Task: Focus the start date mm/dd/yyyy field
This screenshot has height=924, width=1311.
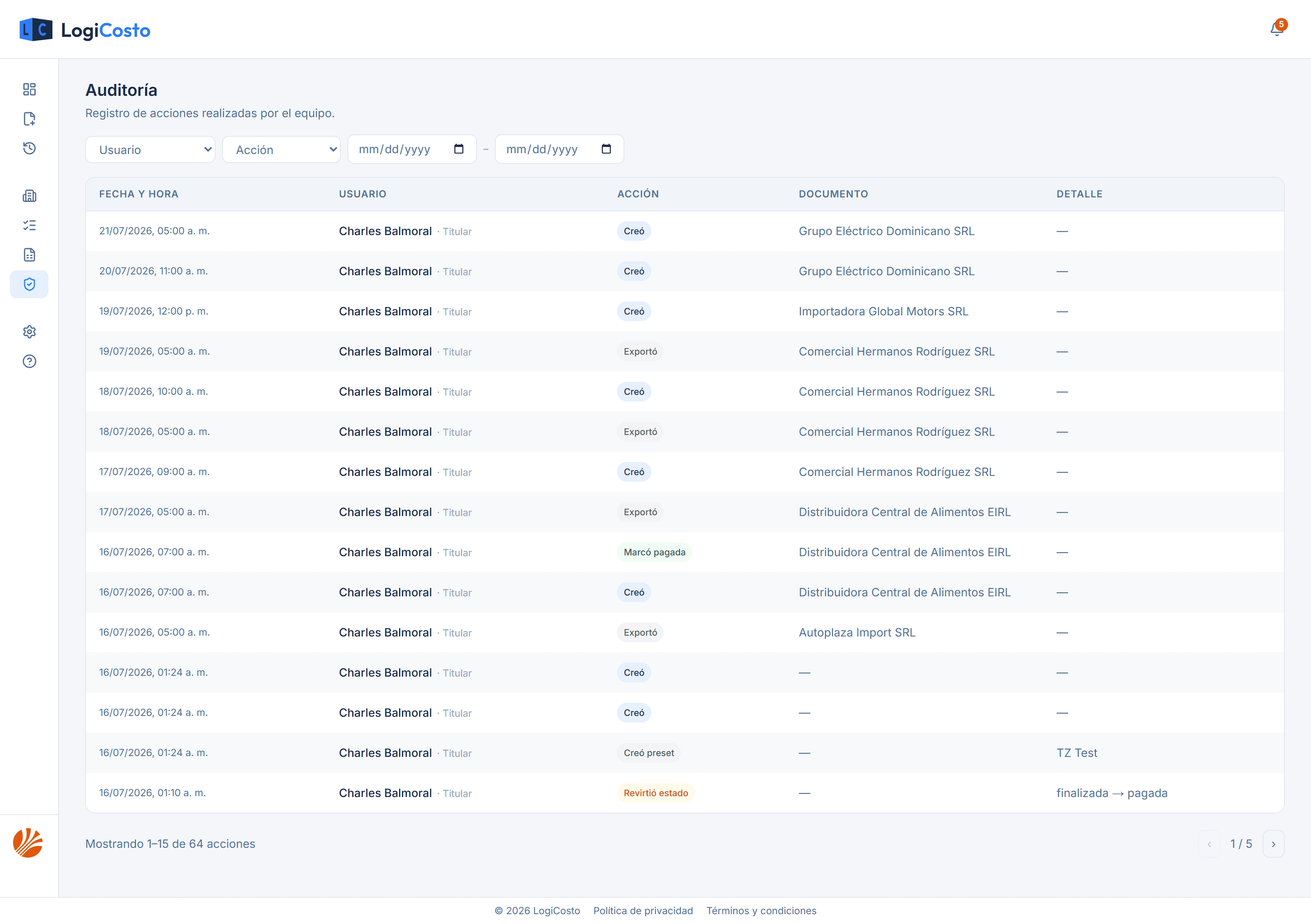Action: (x=412, y=149)
